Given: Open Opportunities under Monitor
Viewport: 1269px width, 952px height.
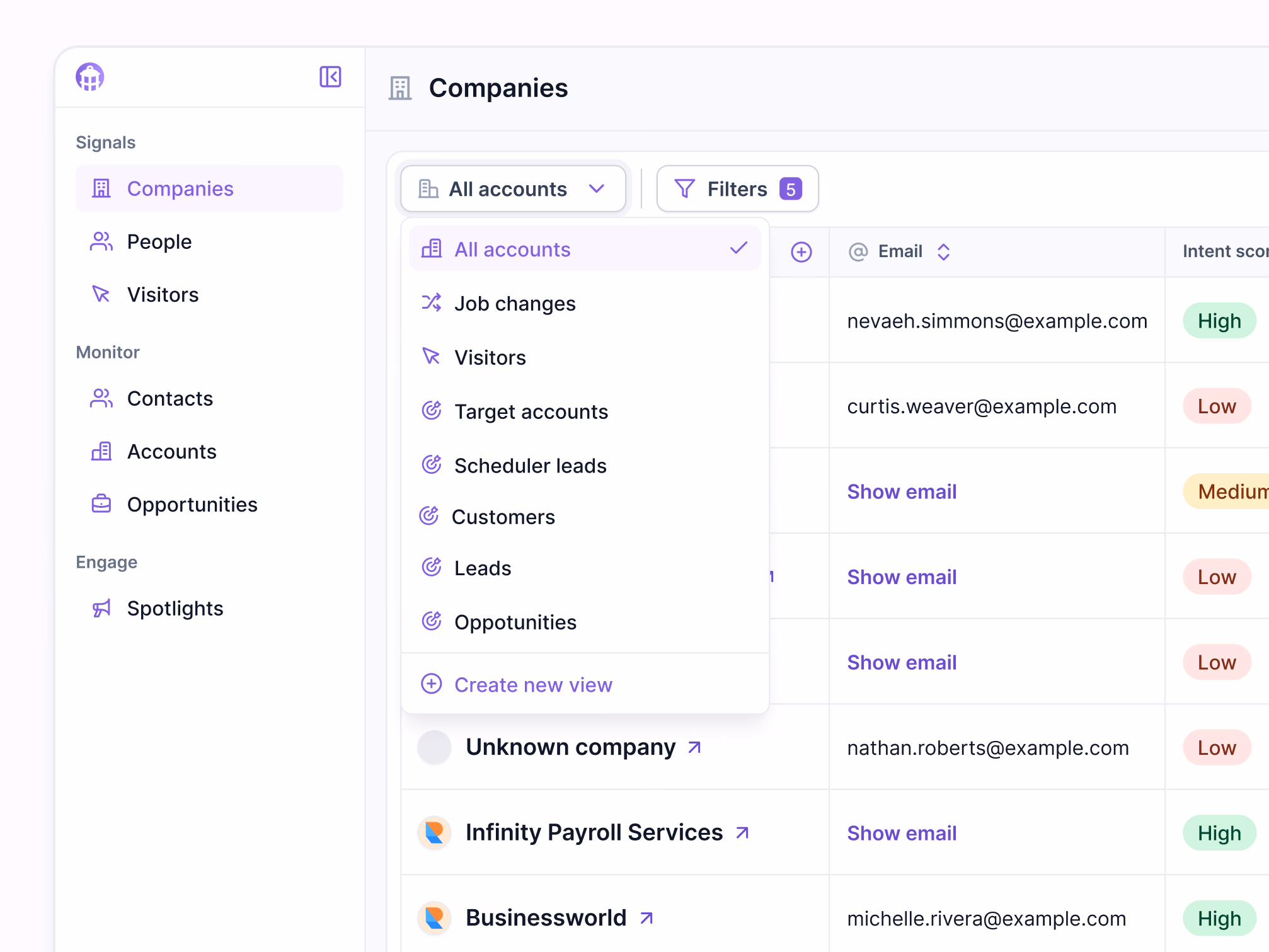Looking at the screenshot, I should coord(209,504).
